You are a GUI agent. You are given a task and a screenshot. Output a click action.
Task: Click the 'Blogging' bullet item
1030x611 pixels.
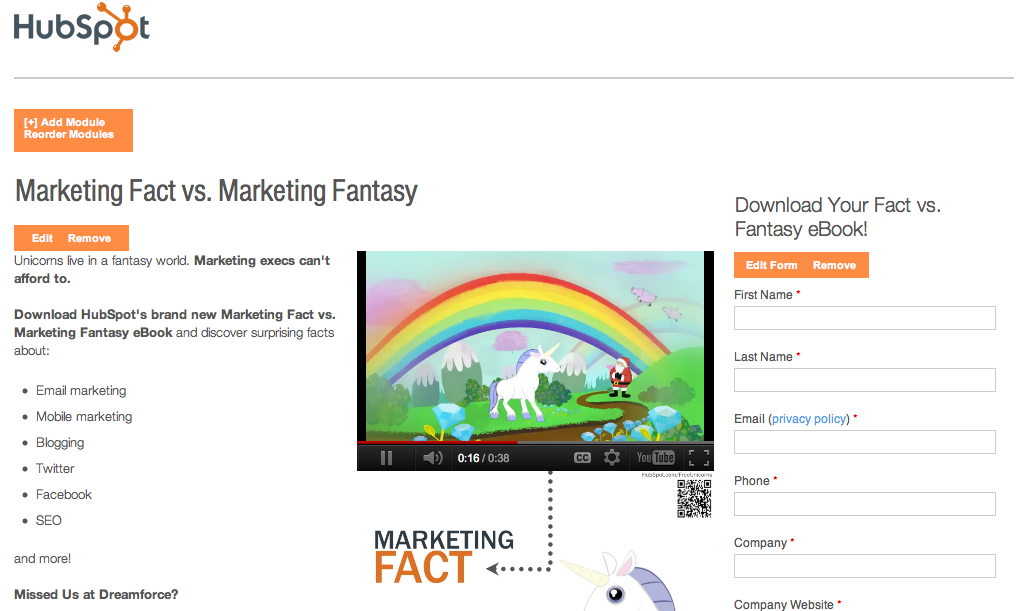60,443
